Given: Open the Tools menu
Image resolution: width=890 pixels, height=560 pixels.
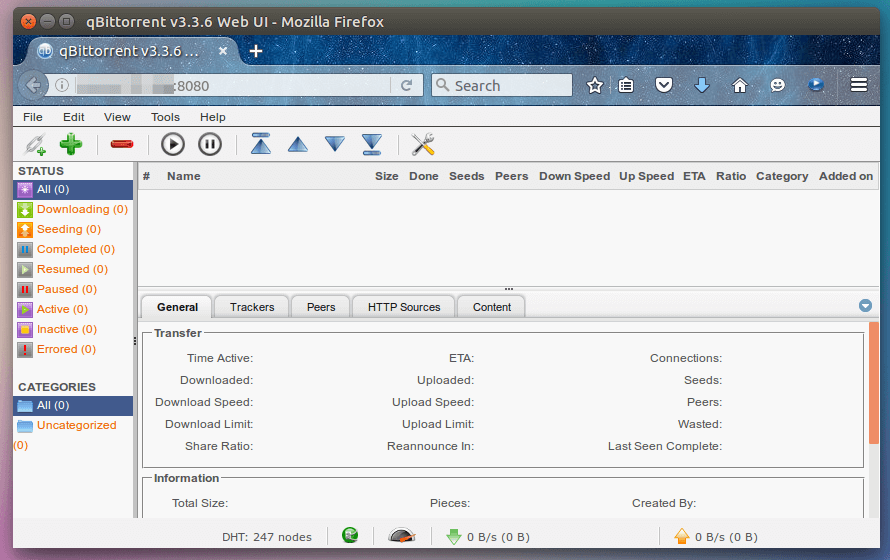Looking at the screenshot, I should (x=165, y=117).
